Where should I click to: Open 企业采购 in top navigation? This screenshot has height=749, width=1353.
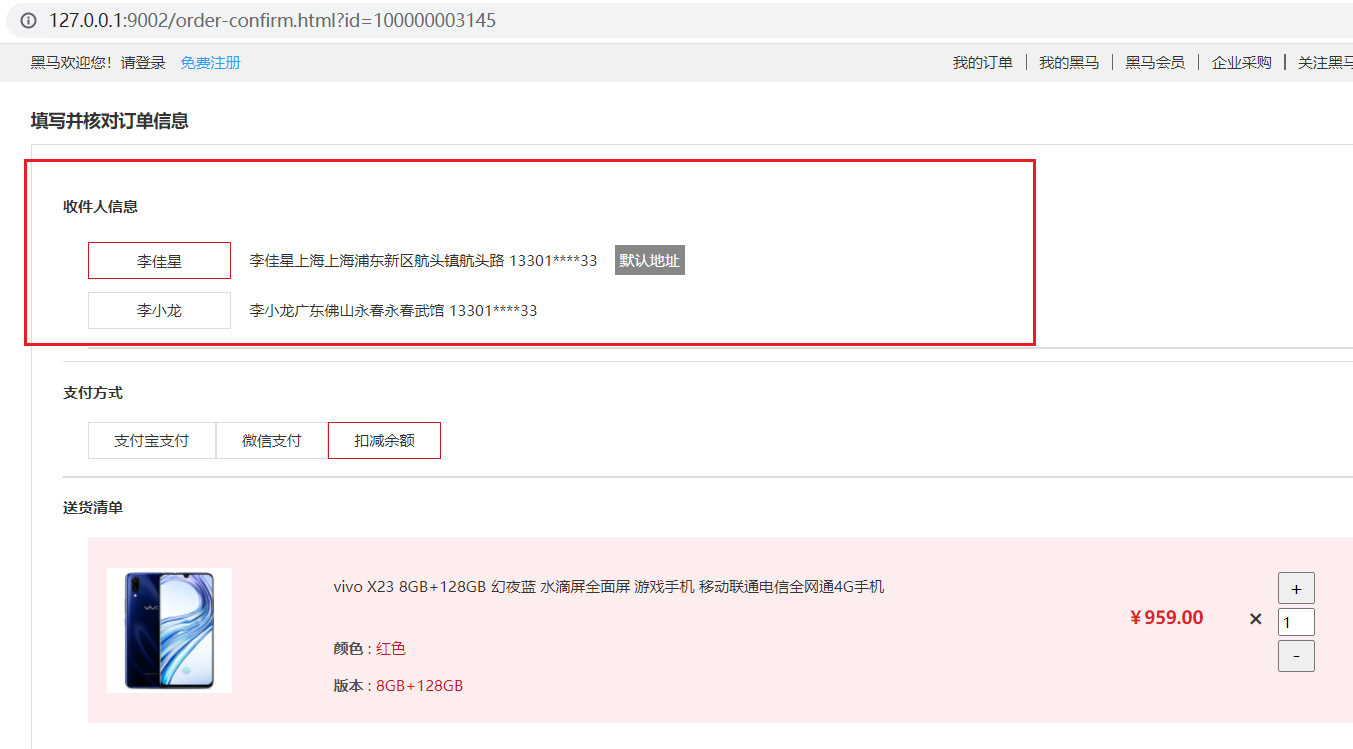point(1241,63)
